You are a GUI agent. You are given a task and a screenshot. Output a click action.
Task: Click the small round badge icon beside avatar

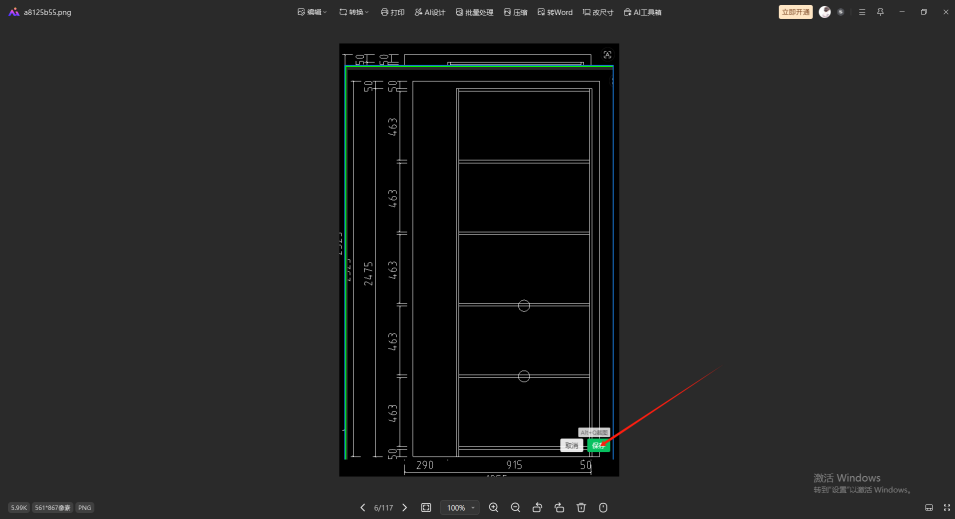(841, 12)
